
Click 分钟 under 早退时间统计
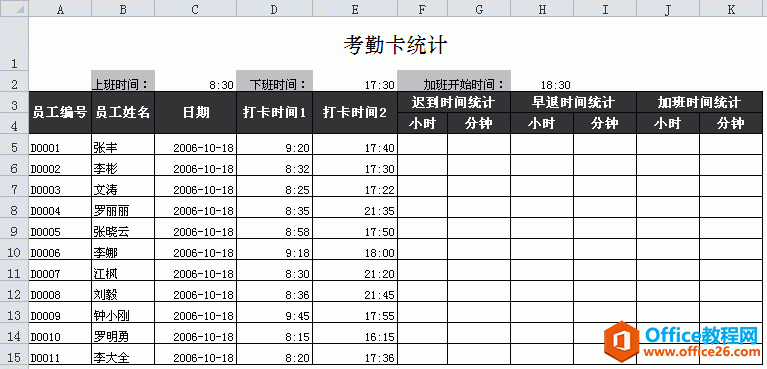click(605, 123)
